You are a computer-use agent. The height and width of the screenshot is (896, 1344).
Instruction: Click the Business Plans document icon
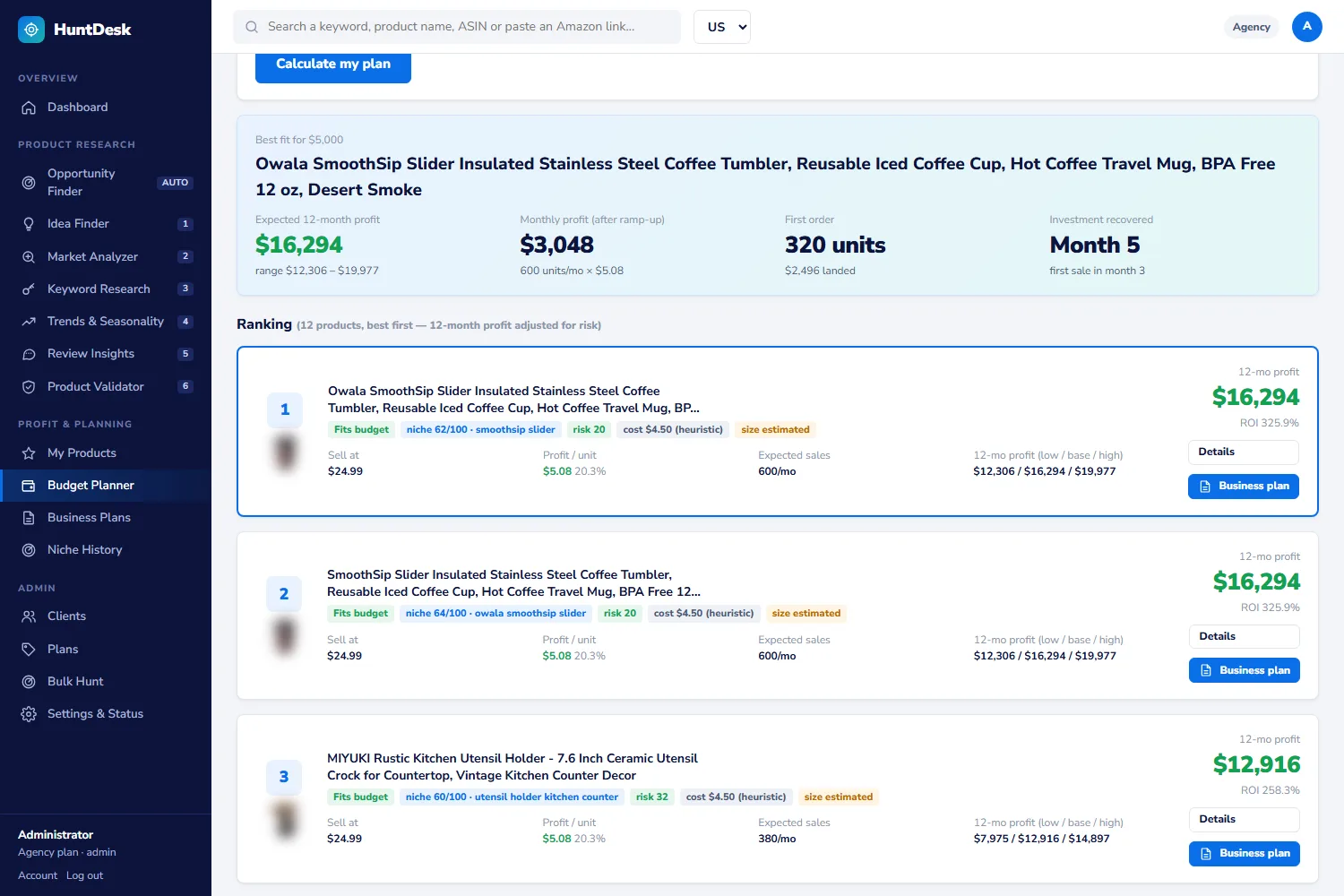(x=29, y=518)
